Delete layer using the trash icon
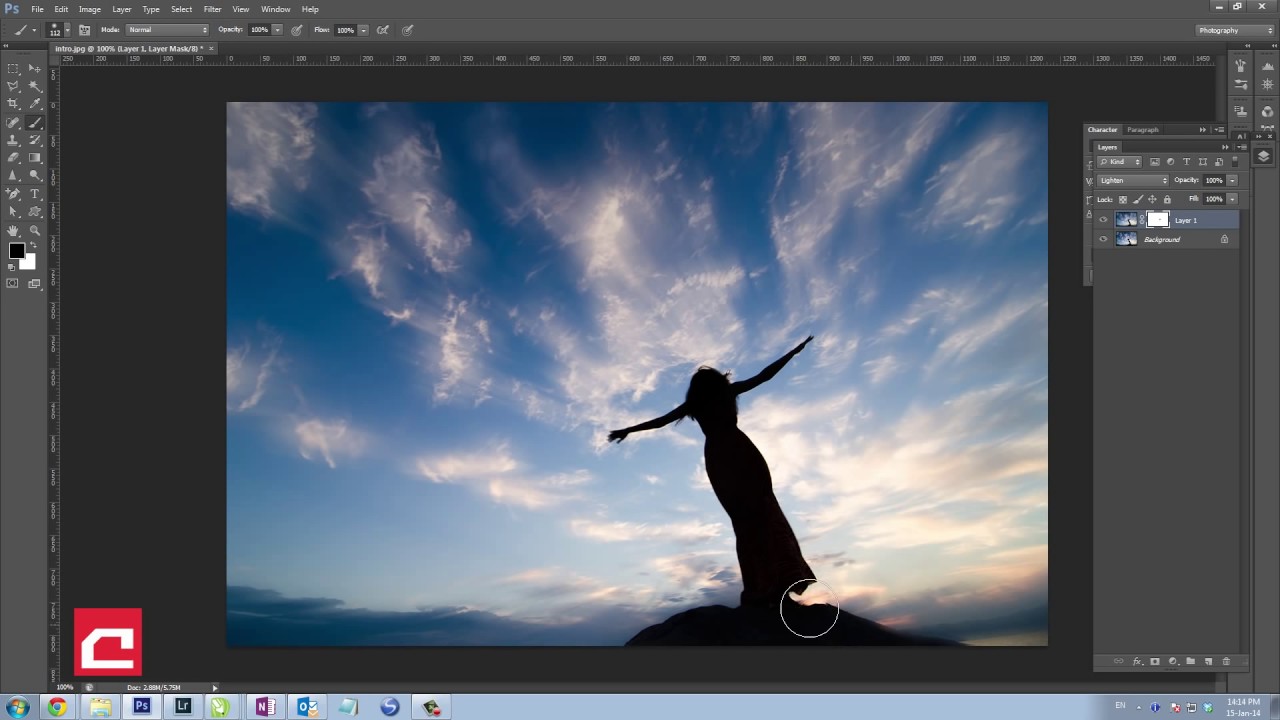1280x720 pixels. [1226, 661]
